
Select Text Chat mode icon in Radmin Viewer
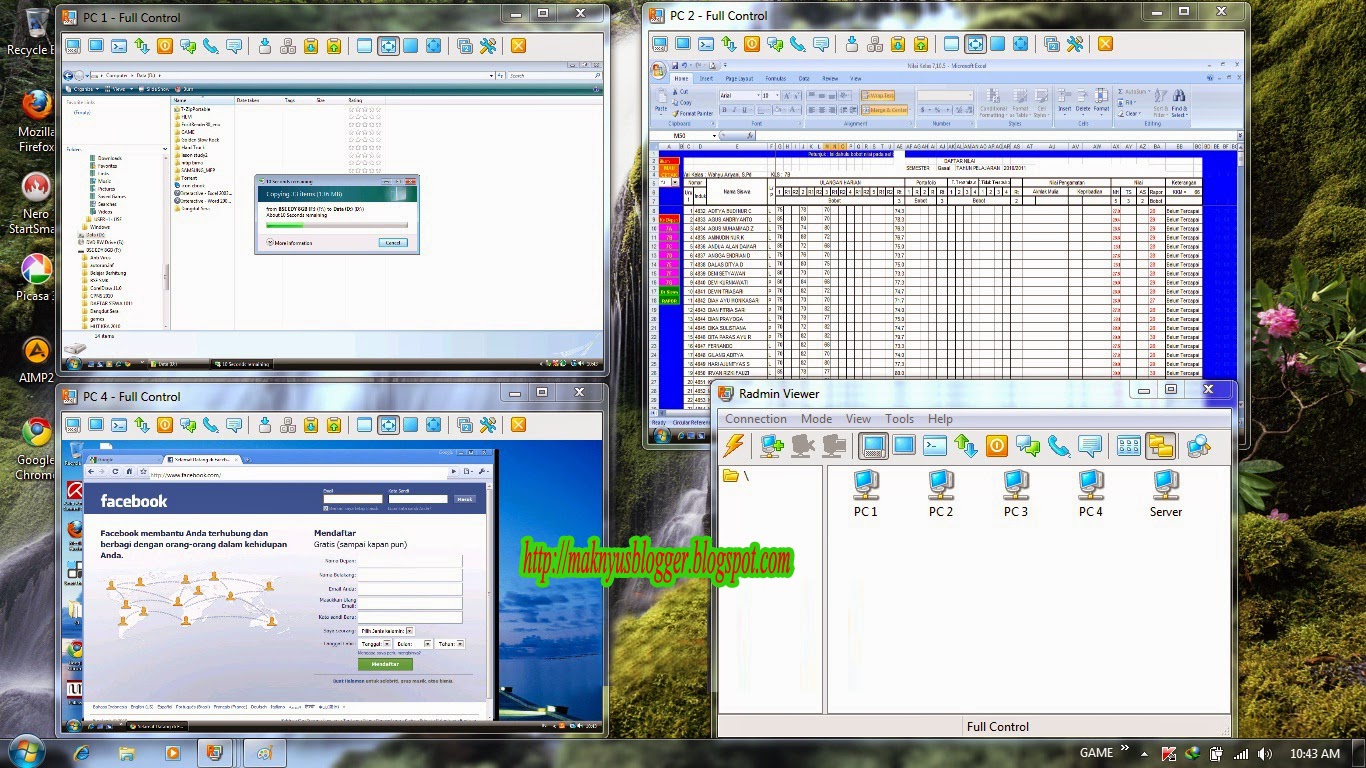(x=1028, y=446)
